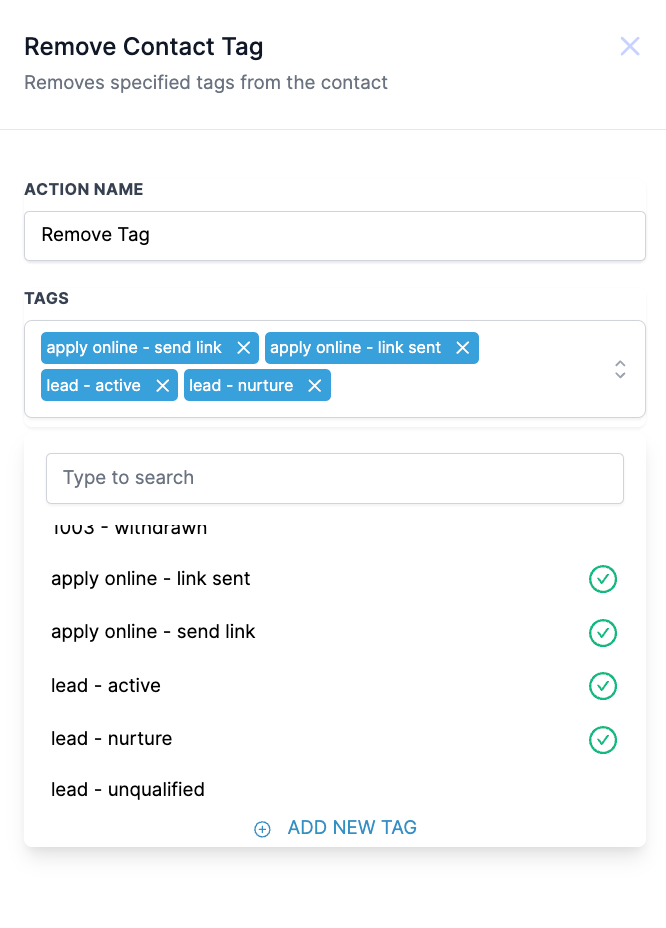Collapse the Tags dropdown using chevron arrows

pos(620,369)
